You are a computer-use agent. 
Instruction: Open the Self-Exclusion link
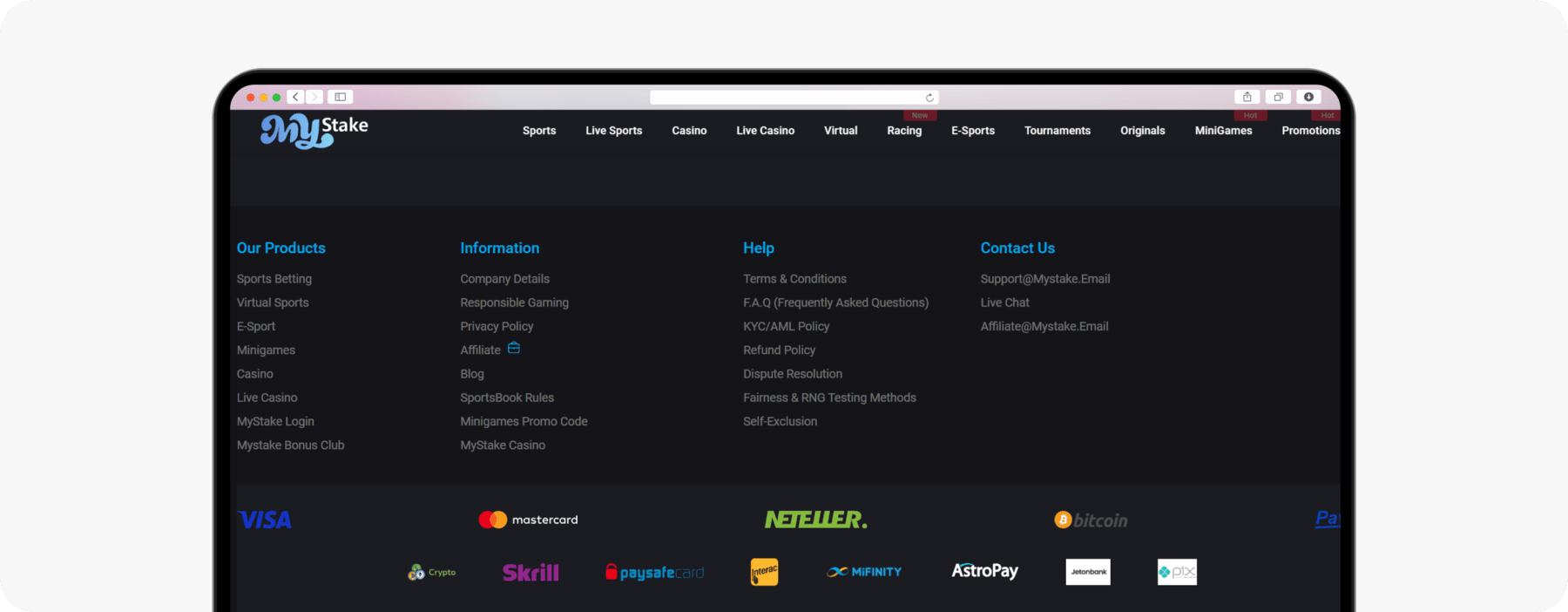point(781,421)
